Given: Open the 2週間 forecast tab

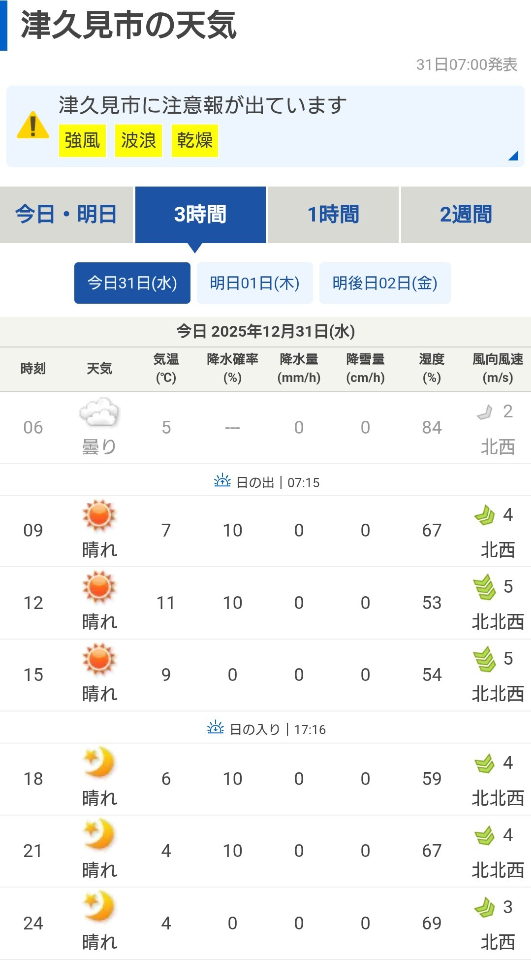Looking at the screenshot, I should click(x=466, y=215).
